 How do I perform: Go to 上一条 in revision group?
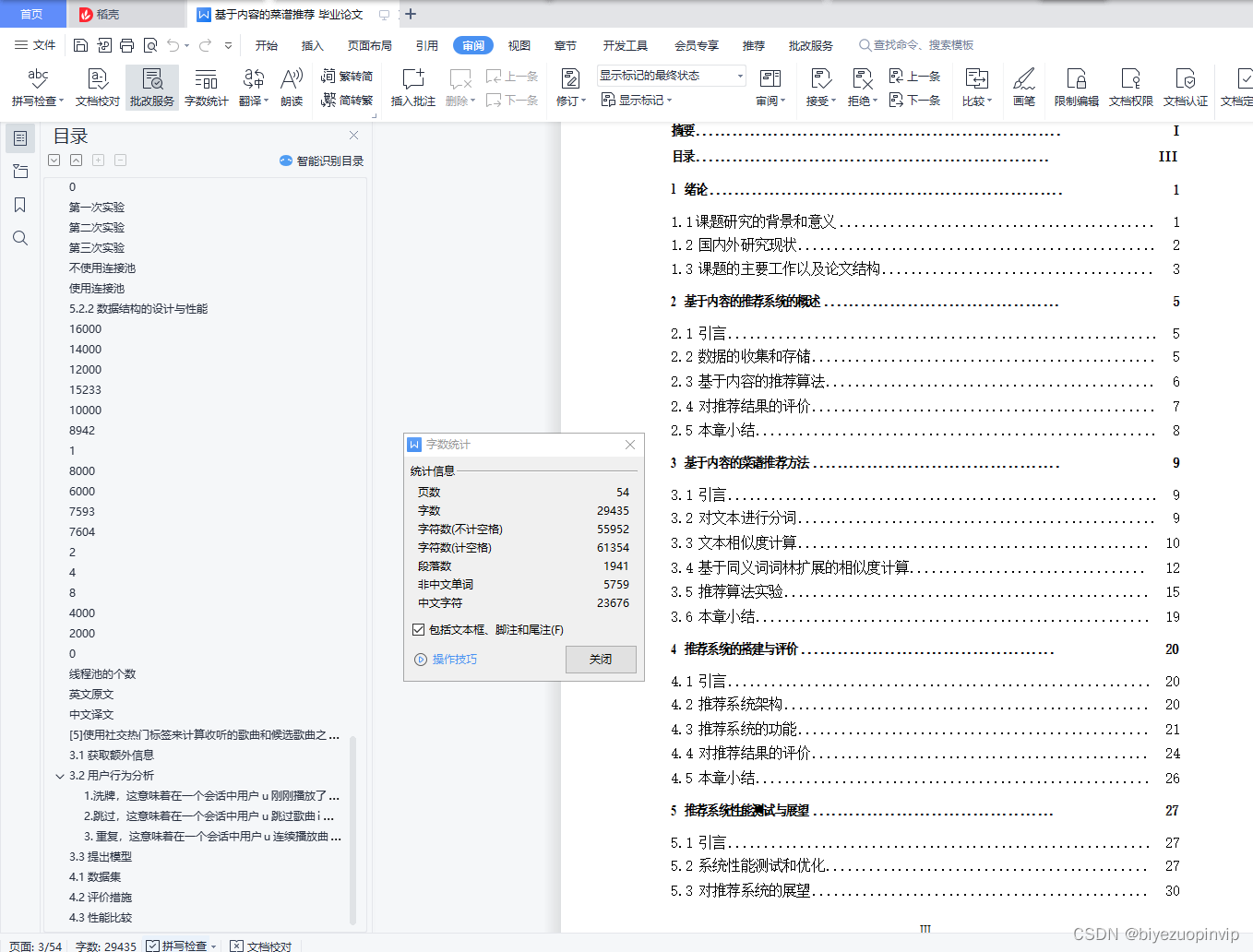(914, 76)
